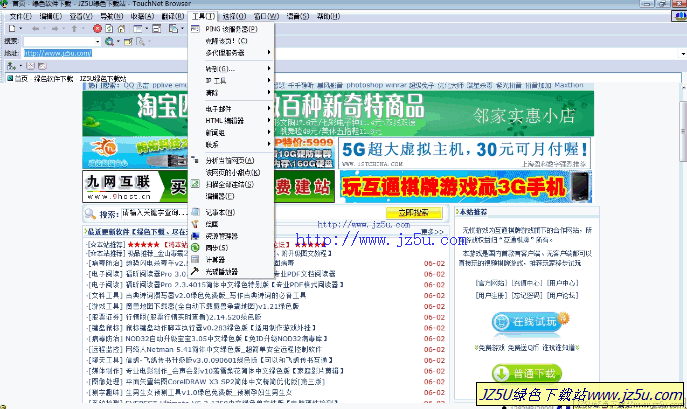Screen dimensions: 687x409
Task: Open the '收藏(A)' menu
Action: click(x=142, y=16)
